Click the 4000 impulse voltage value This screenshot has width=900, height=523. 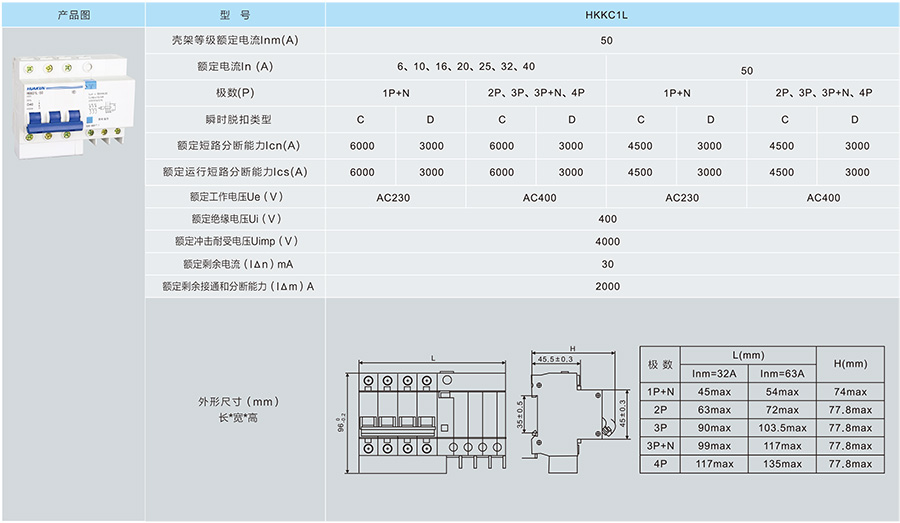point(607,242)
